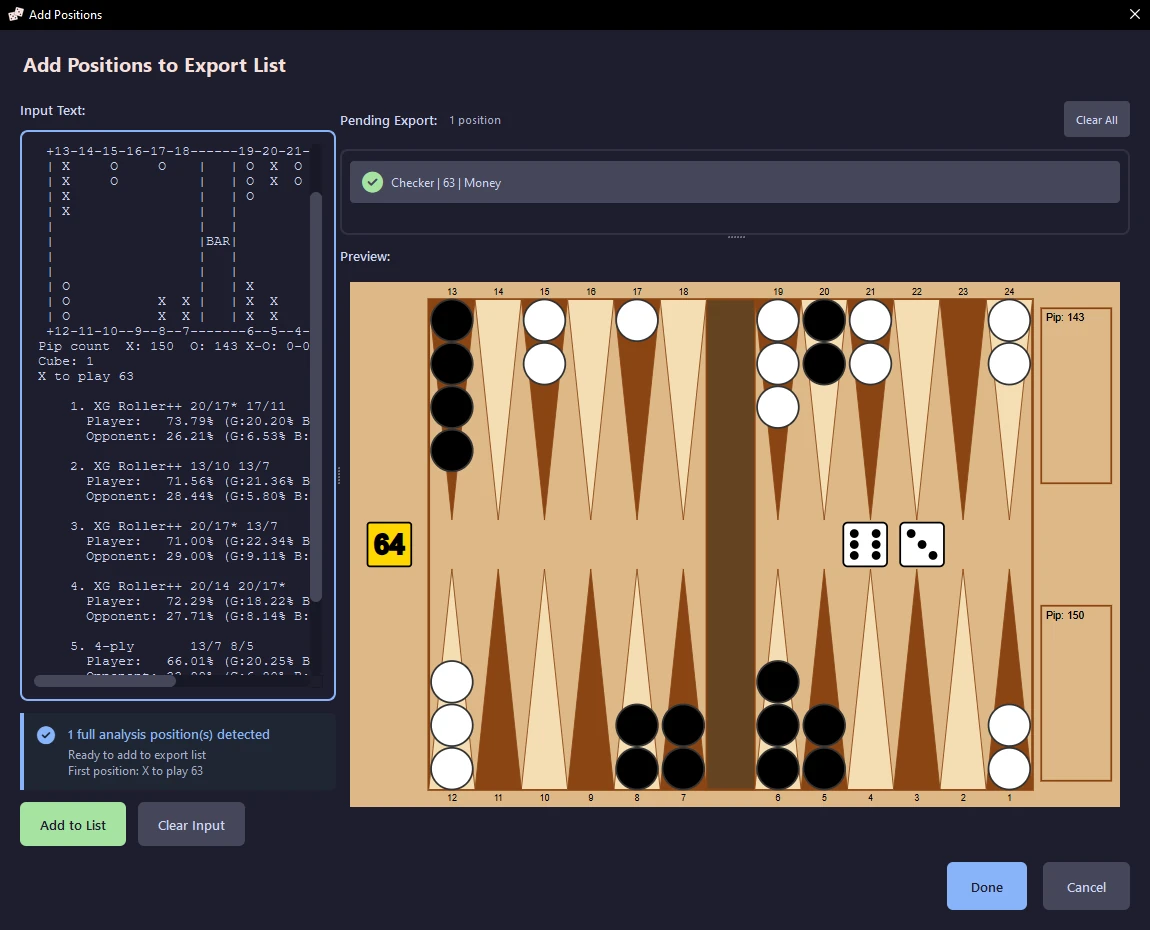Confirm with the Done button
Image resolution: width=1150 pixels, height=930 pixels.
coord(986,886)
